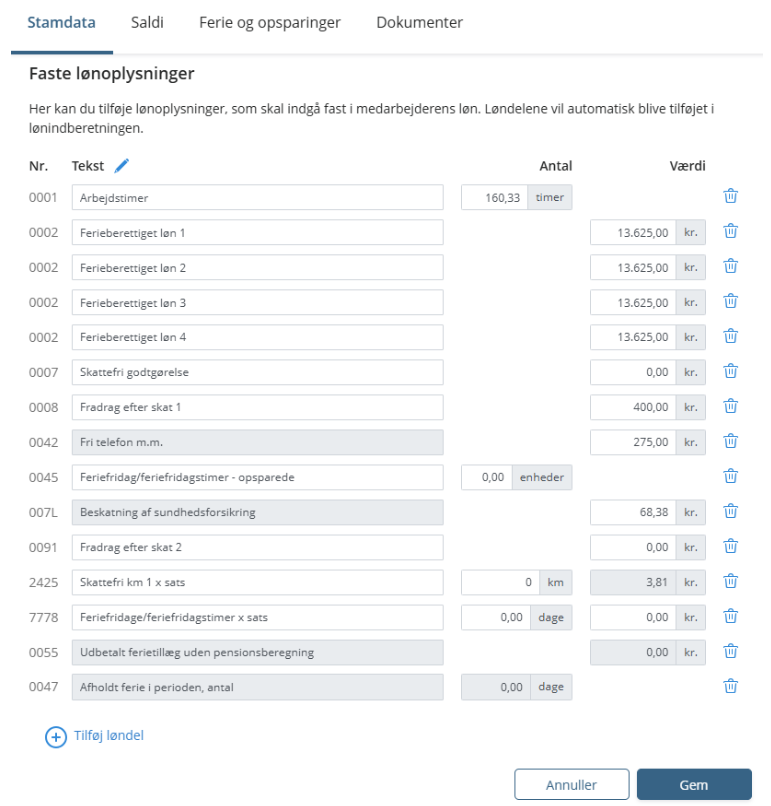Delete the Fri telefon m.m. row

[730, 441]
